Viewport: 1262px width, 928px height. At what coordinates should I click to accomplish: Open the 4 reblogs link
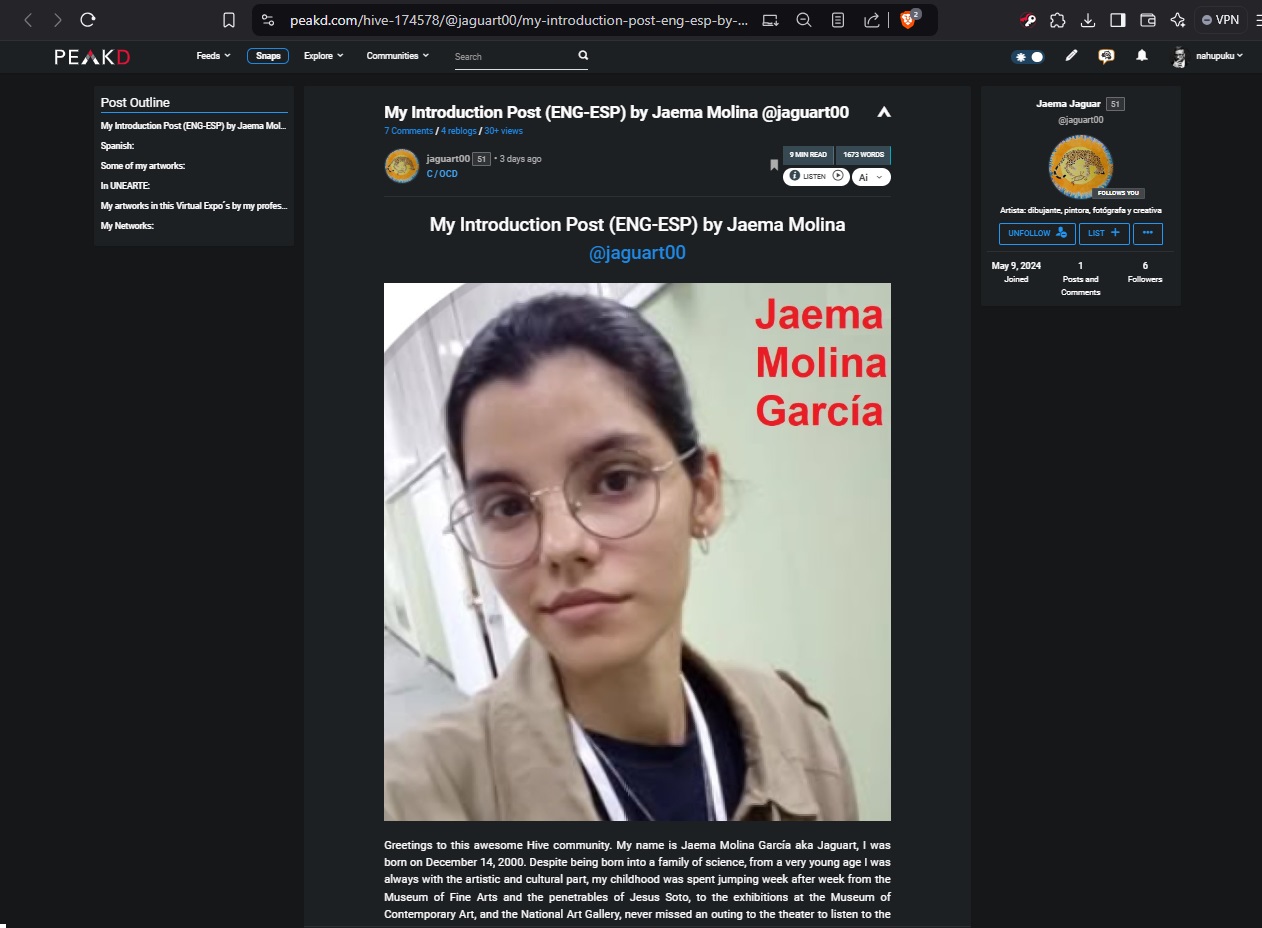click(459, 131)
